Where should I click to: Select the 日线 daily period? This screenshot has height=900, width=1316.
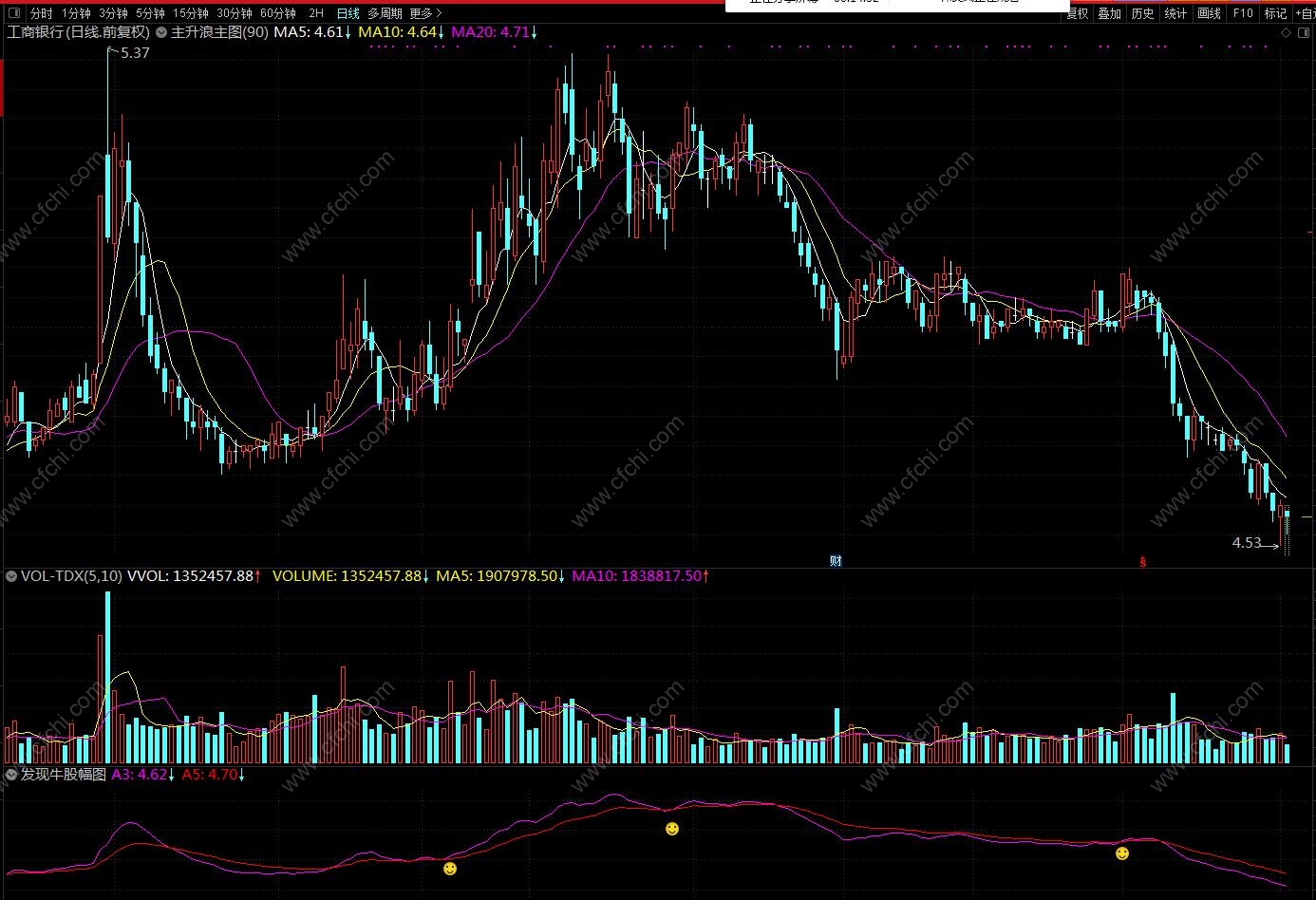(x=348, y=13)
